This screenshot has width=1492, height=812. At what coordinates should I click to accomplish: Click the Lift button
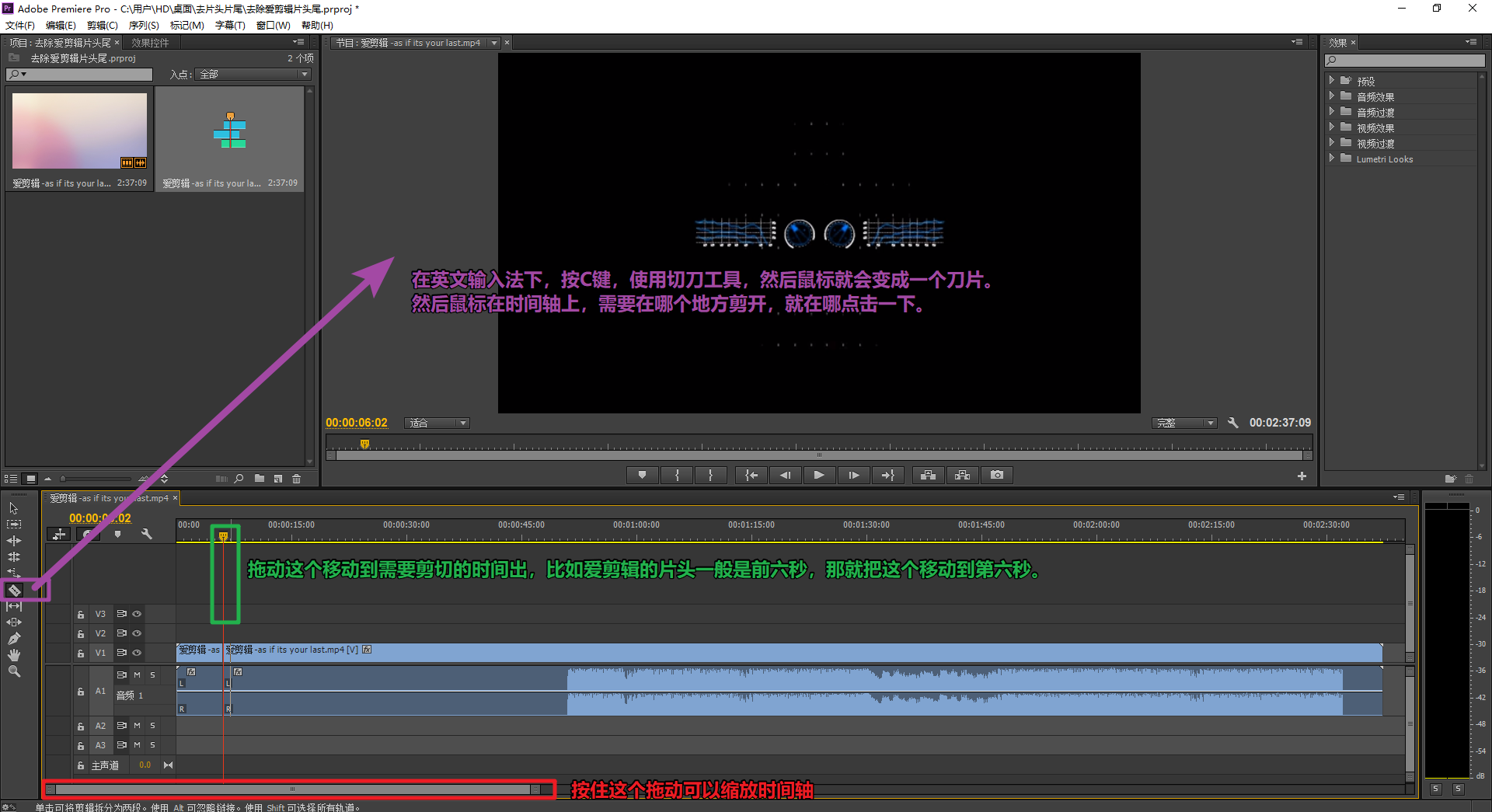[x=928, y=475]
